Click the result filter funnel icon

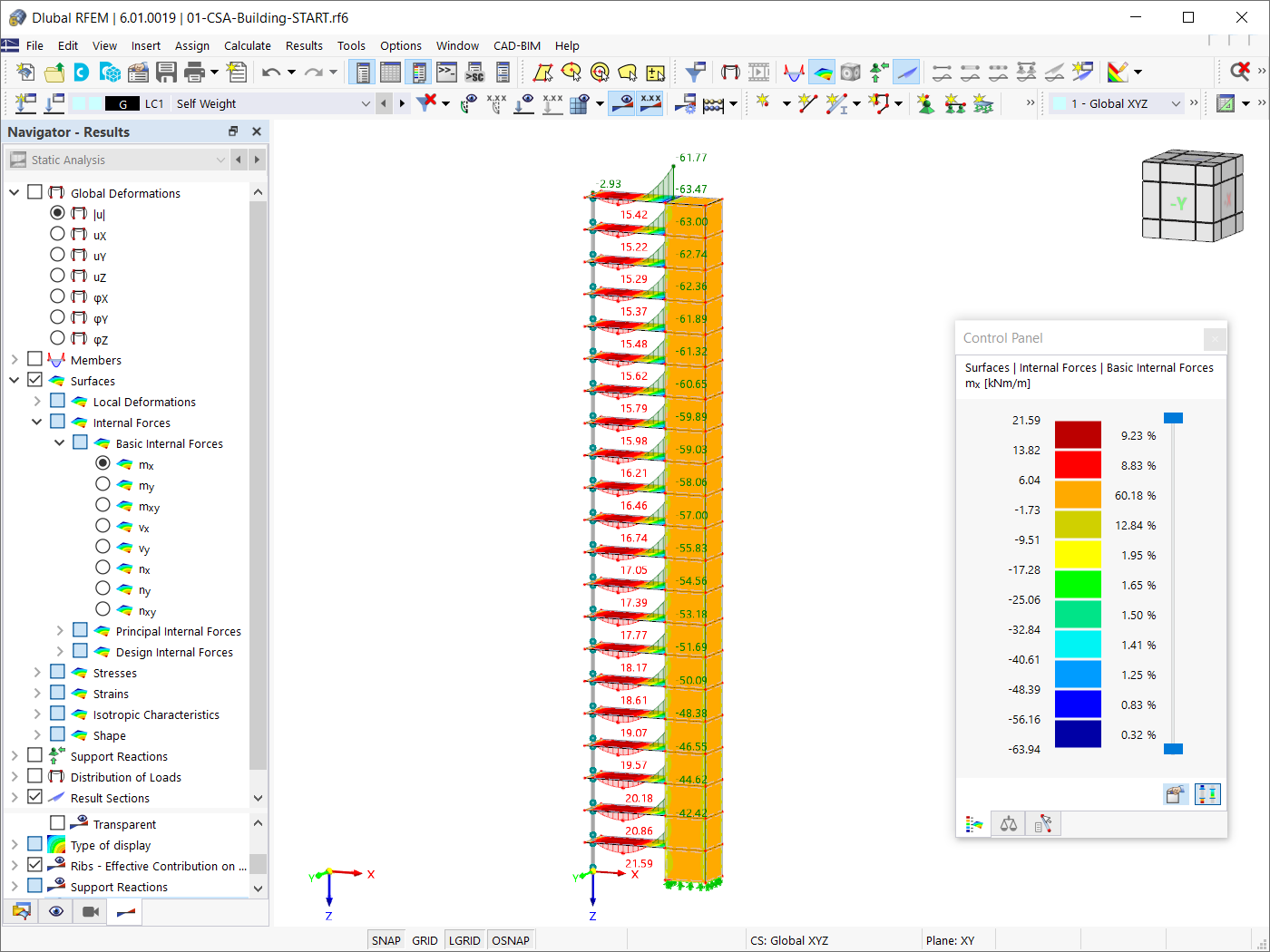696,72
